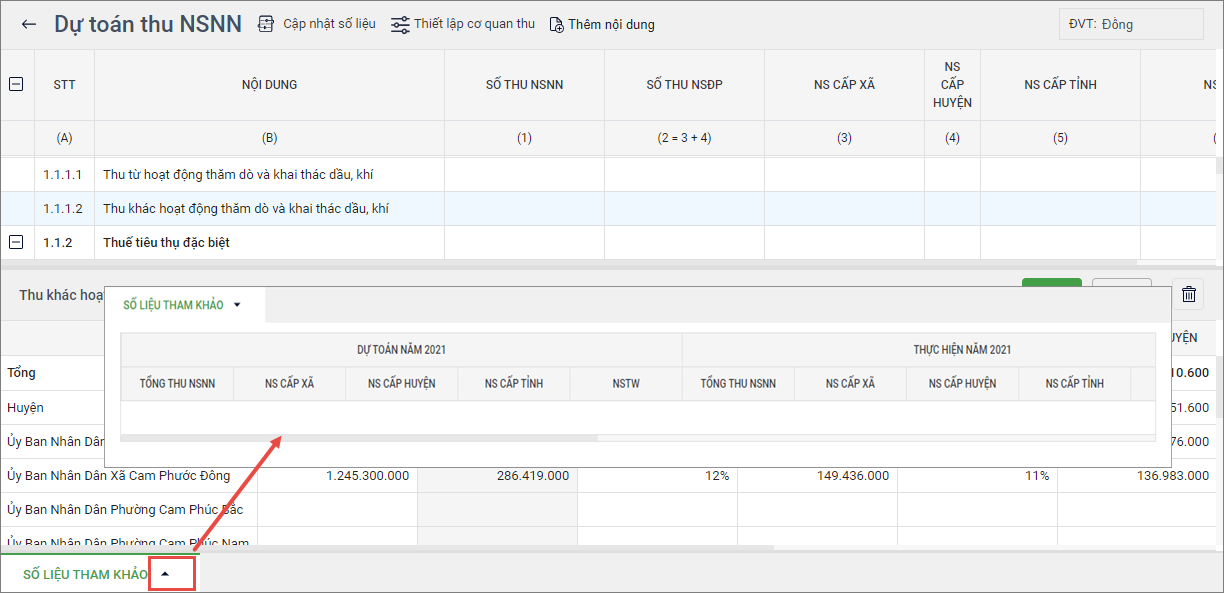Click the trash delete icon

click(1188, 294)
